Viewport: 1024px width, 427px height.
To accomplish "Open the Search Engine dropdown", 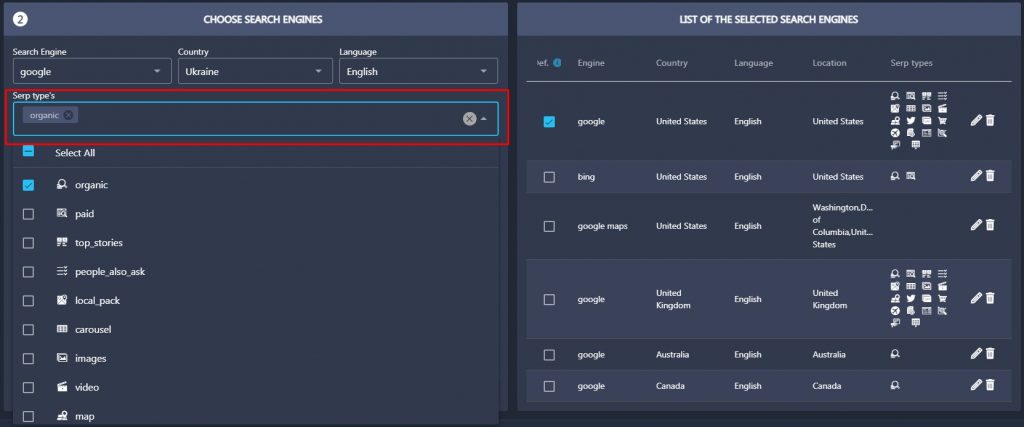I will click(92, 71).
